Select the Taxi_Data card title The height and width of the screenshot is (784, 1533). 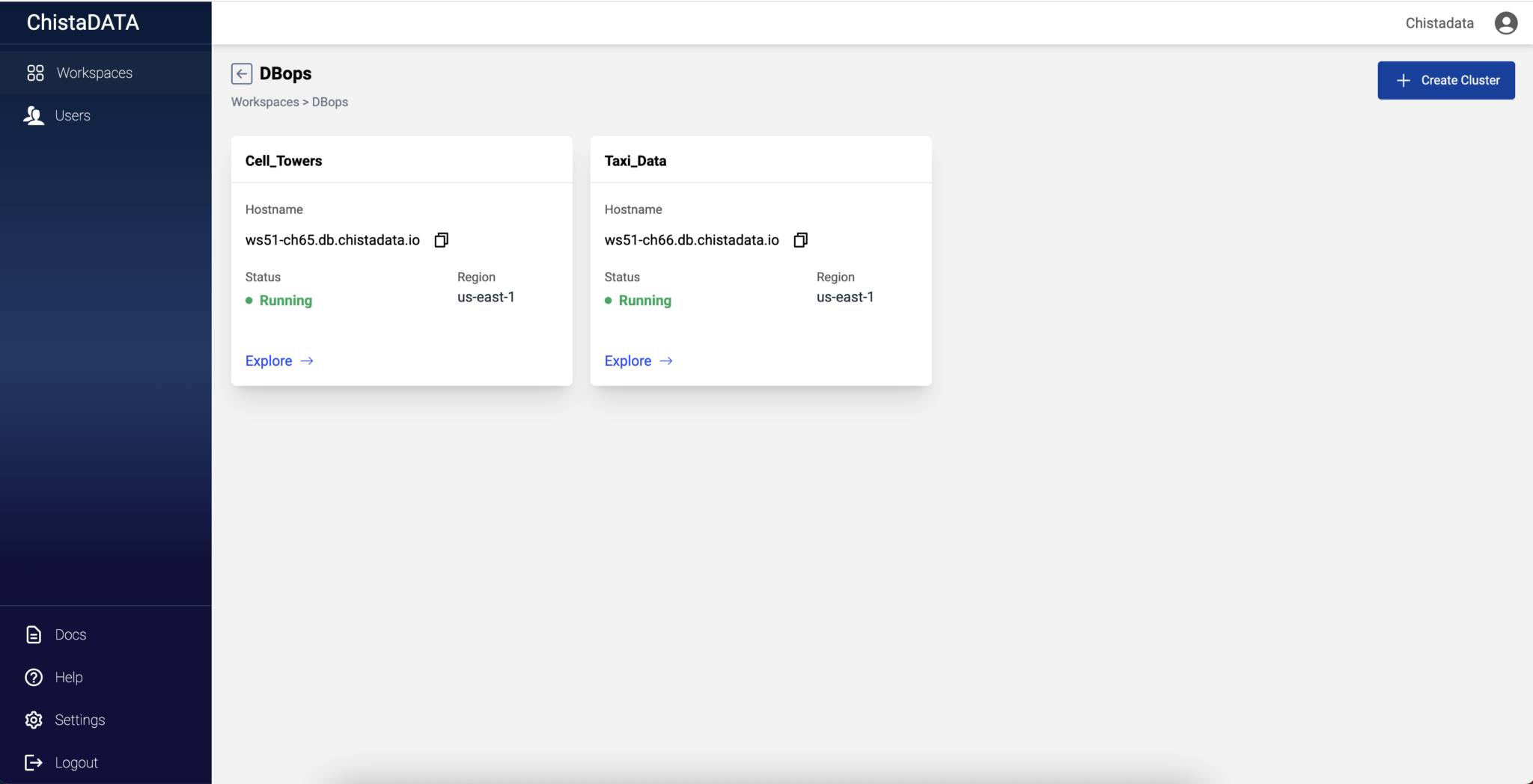pos(635,160)
